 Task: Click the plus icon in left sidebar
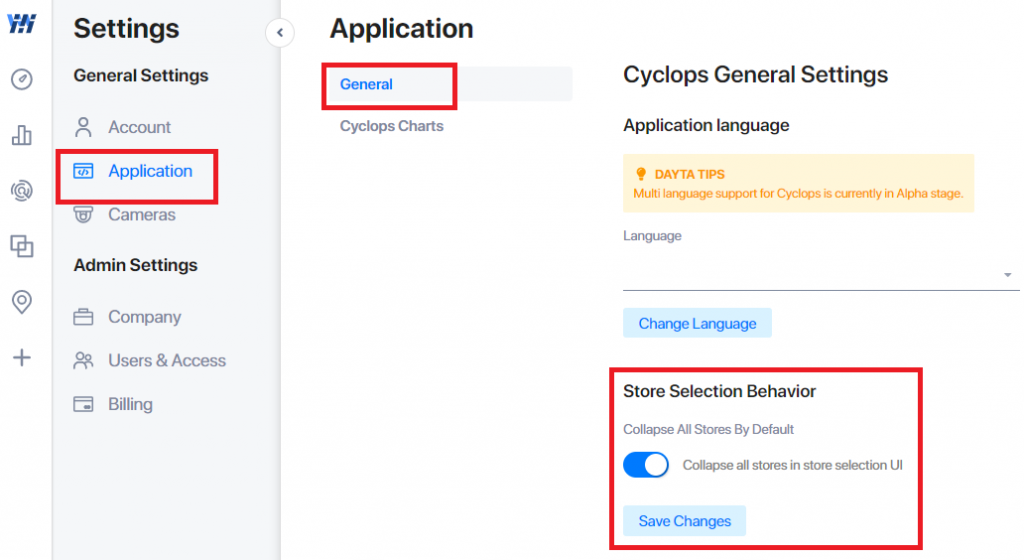click(22, 358)
